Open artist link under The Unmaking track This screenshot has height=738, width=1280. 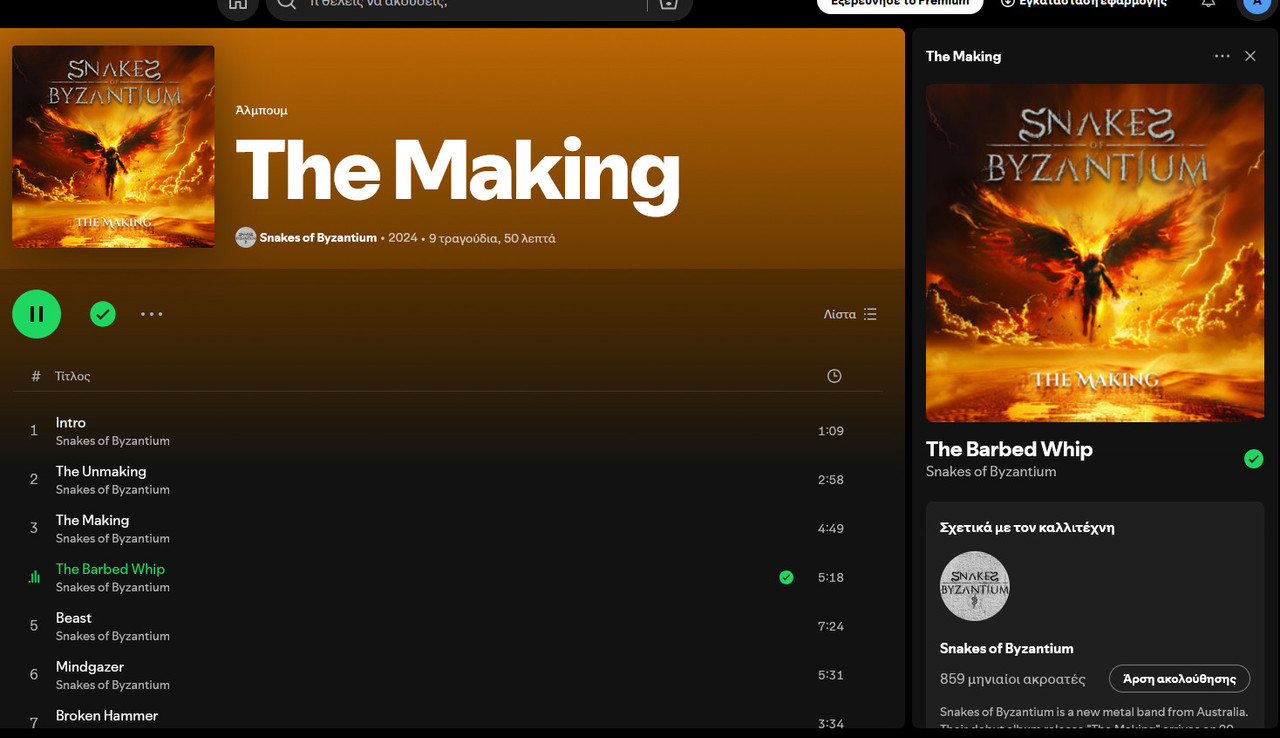pos(113,490)
